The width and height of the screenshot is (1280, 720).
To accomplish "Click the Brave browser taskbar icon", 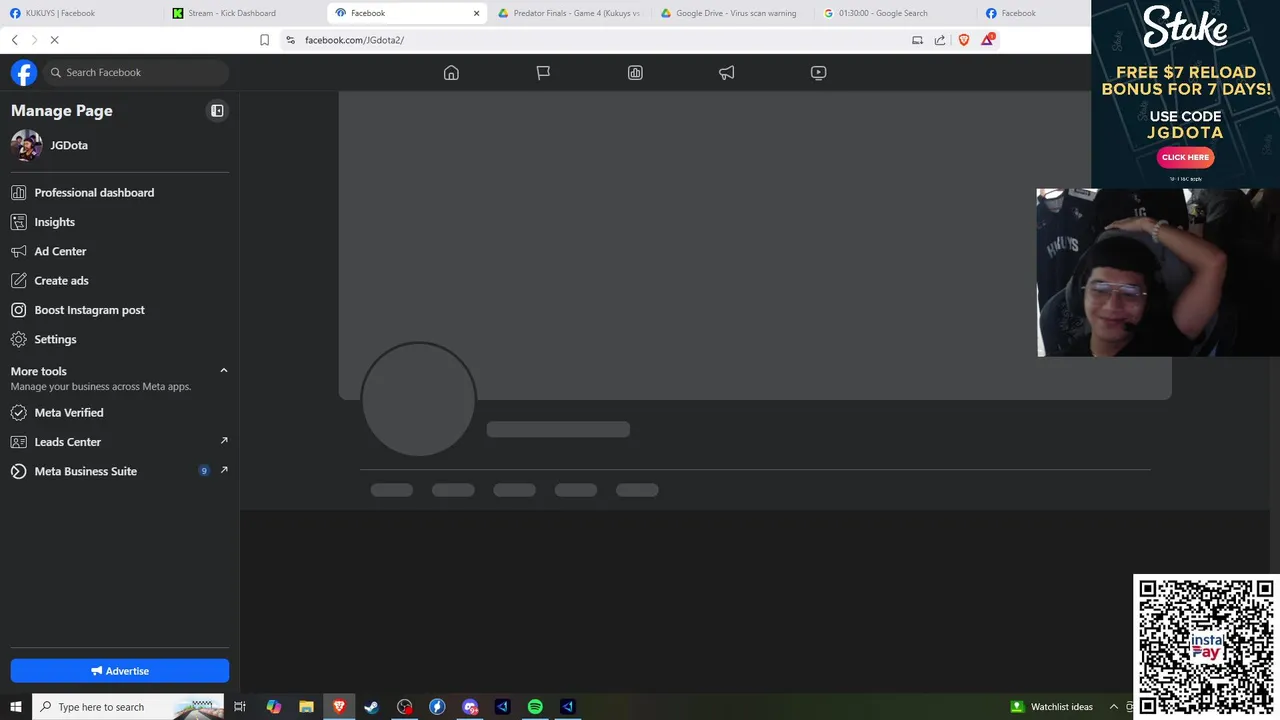I will point(339,707).
